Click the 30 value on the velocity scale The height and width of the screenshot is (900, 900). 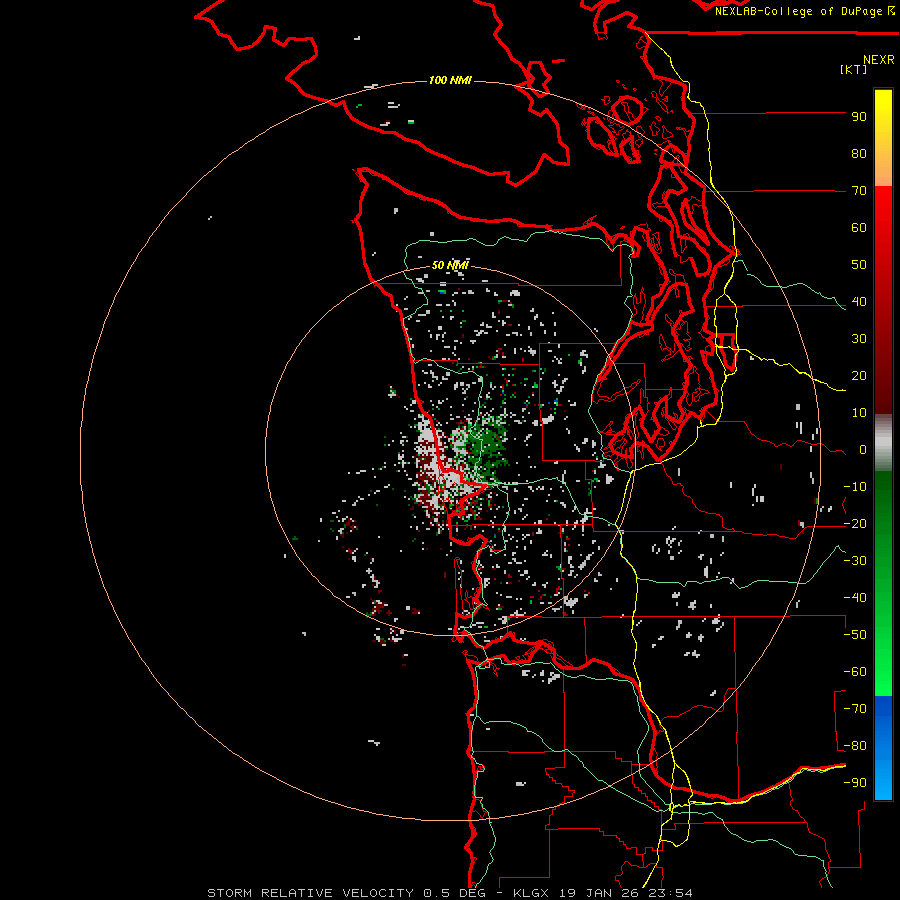click(859, 339)
